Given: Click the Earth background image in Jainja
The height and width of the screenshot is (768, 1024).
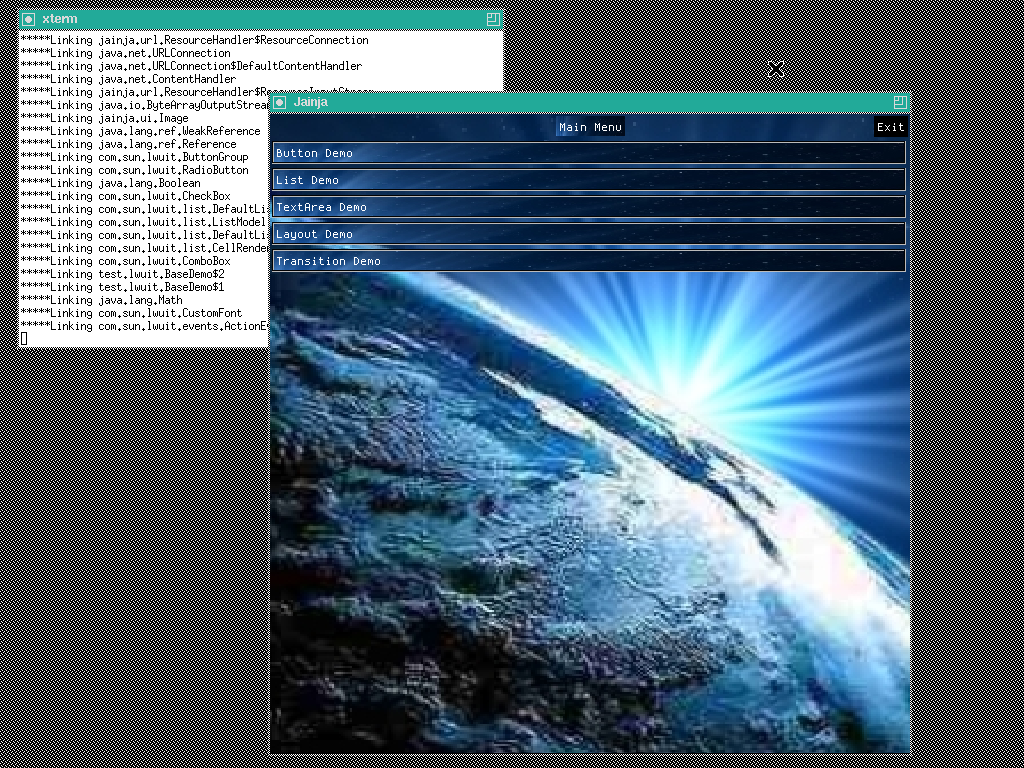Looking at the screenshot, I should [589, 513].
